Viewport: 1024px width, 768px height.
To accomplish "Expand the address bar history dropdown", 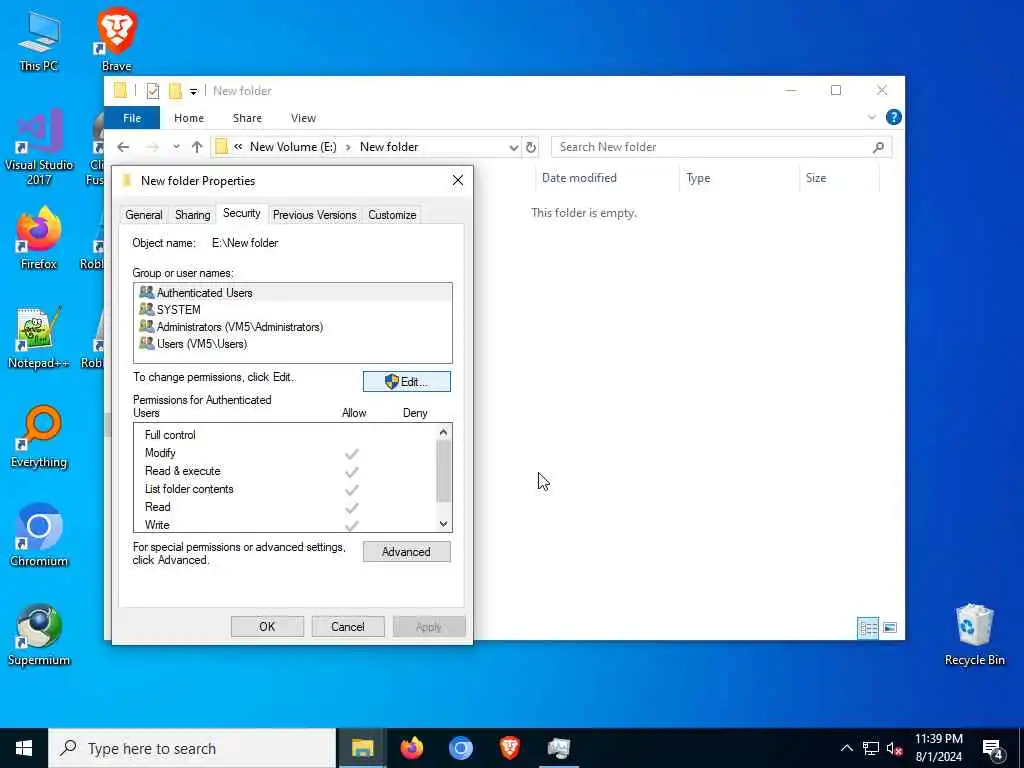I will coord(514,148).
